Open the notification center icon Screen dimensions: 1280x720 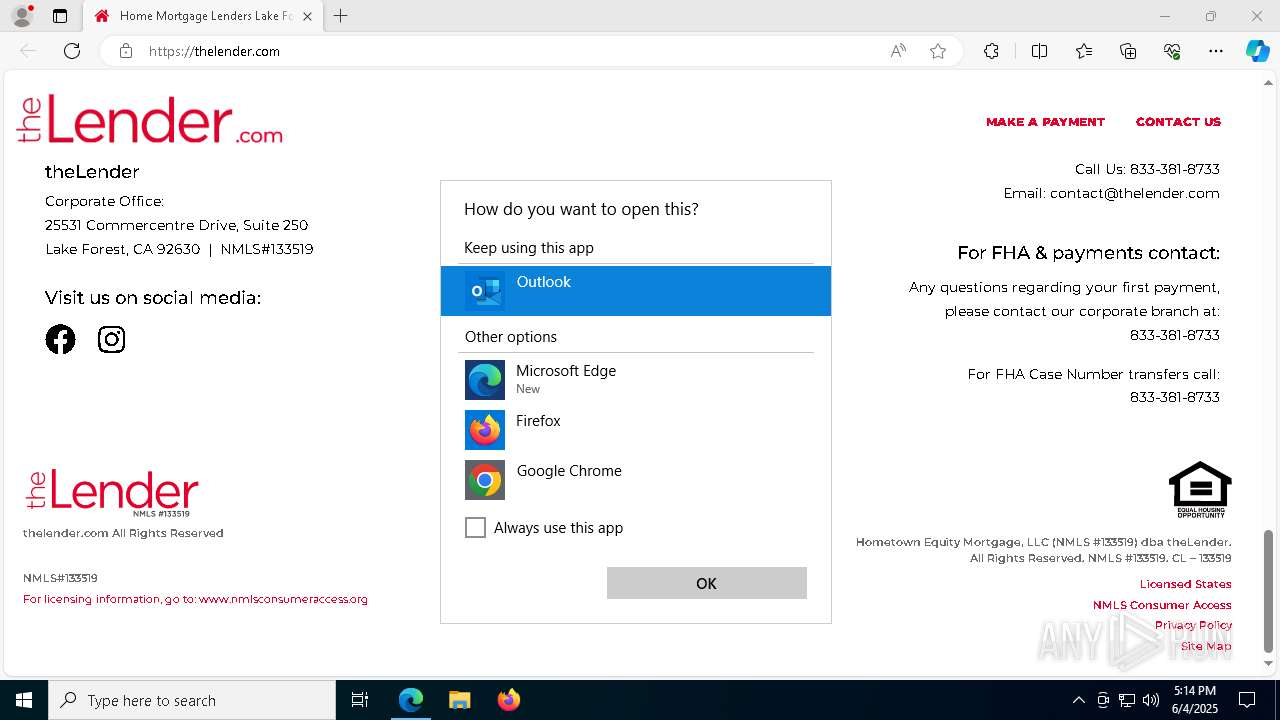point(1247,700)
